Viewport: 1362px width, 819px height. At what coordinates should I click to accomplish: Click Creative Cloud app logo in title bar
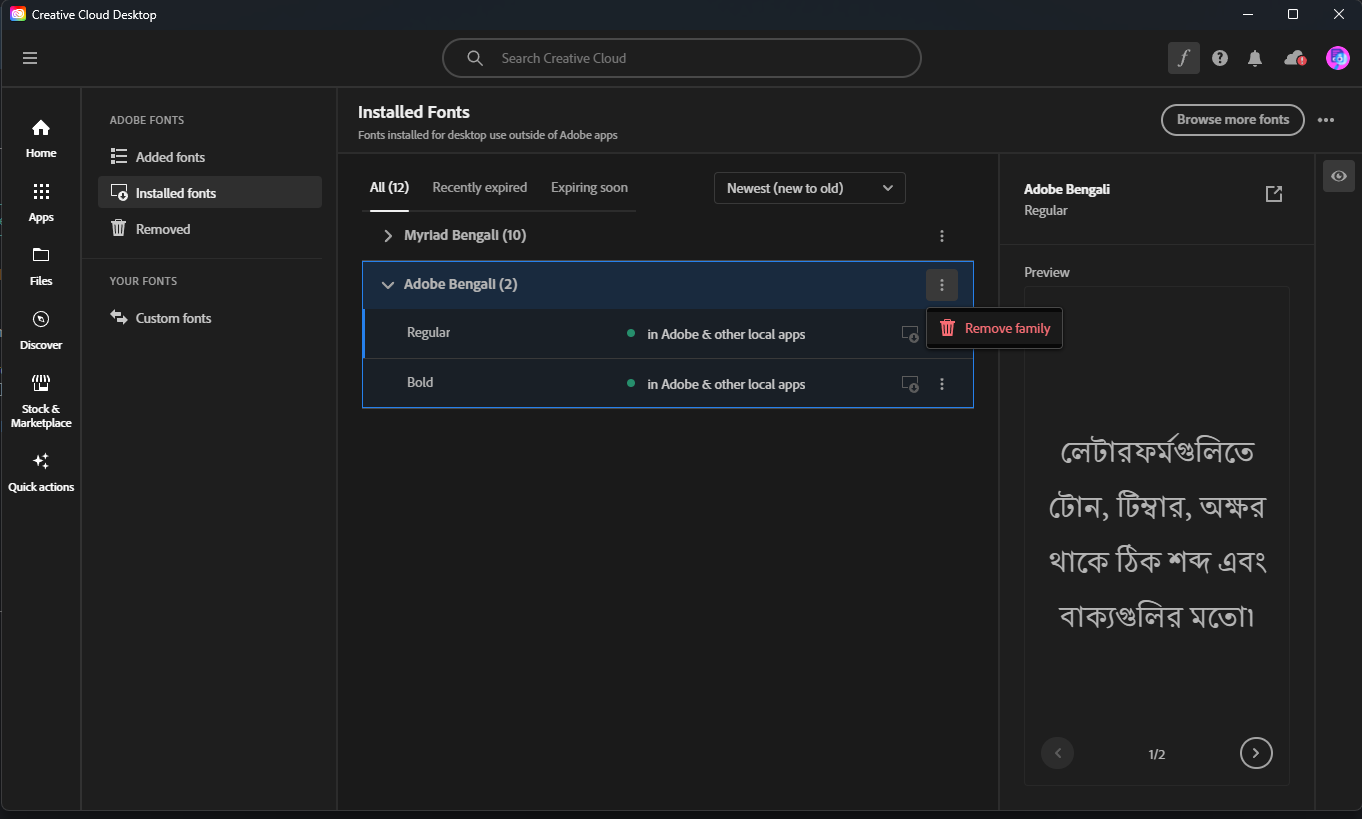(x=18, y=14)
